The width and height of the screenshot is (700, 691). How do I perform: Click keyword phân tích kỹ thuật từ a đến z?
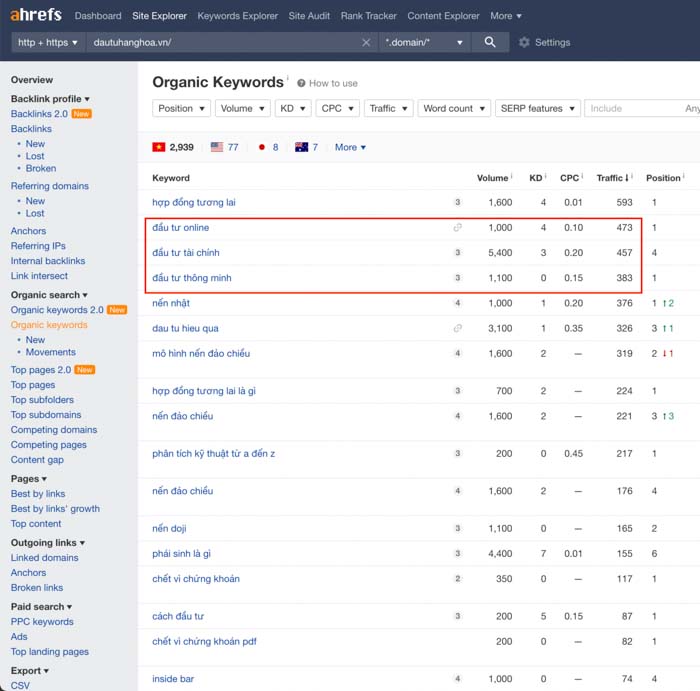click(213, 454)
